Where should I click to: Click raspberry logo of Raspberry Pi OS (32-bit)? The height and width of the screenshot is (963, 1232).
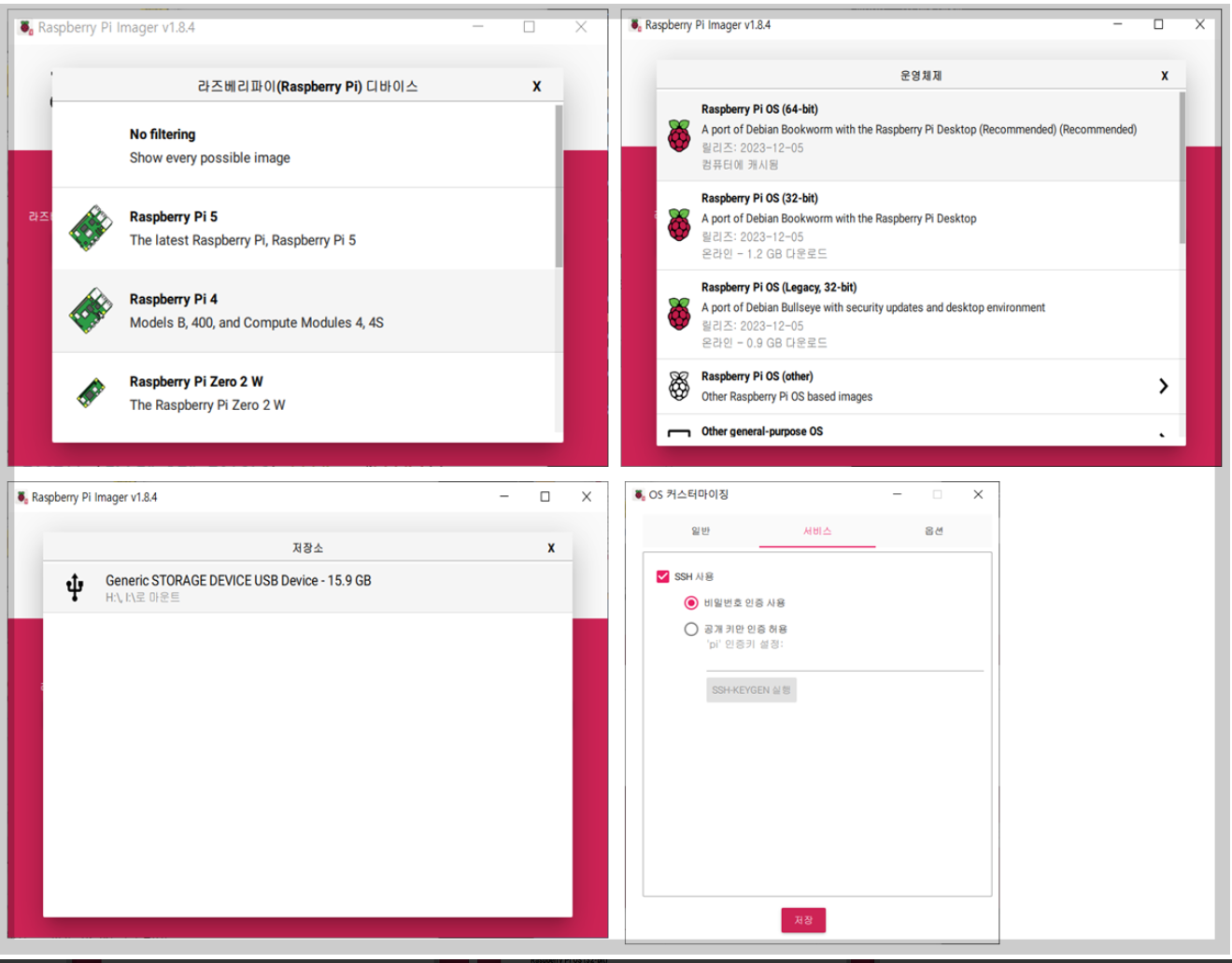(x=679, y=225)
